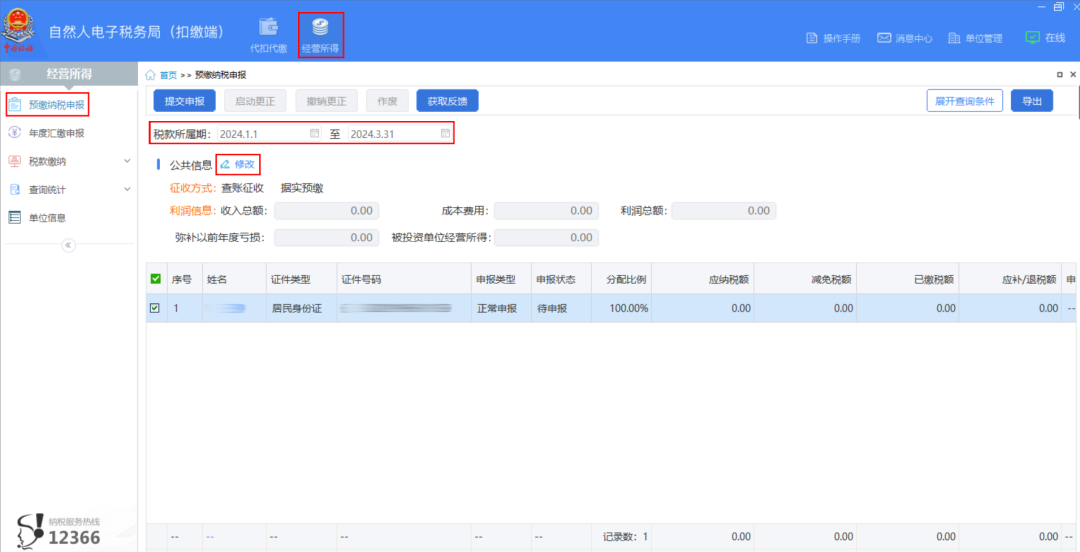The height and width of the screenshot is (552, 1080).
Task: Expand the 查询统计 submenu arrow
Action: (x=127, y=189)
